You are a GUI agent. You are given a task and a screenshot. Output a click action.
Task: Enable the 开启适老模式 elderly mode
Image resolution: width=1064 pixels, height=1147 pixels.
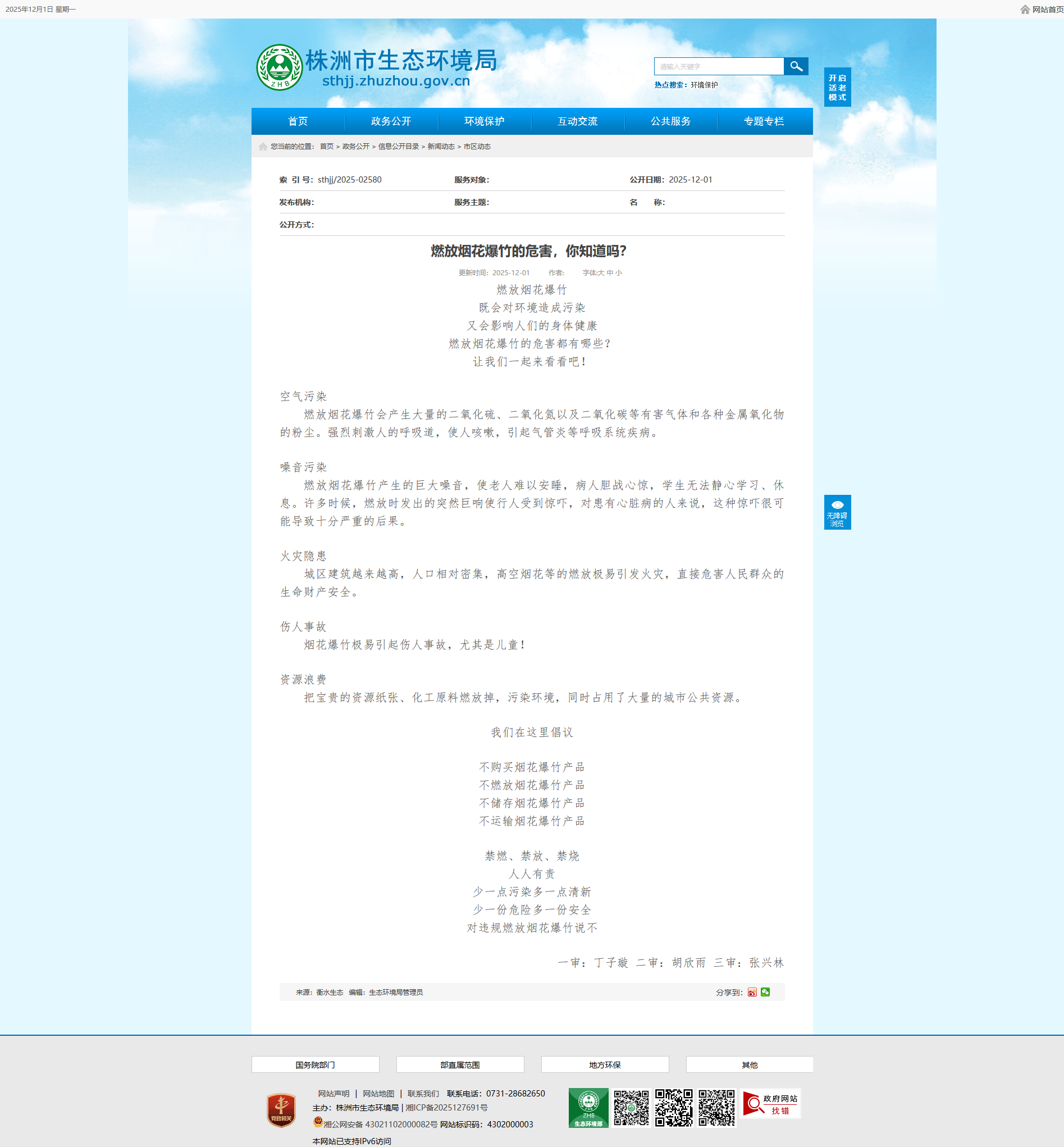click(x=837, y=88)
